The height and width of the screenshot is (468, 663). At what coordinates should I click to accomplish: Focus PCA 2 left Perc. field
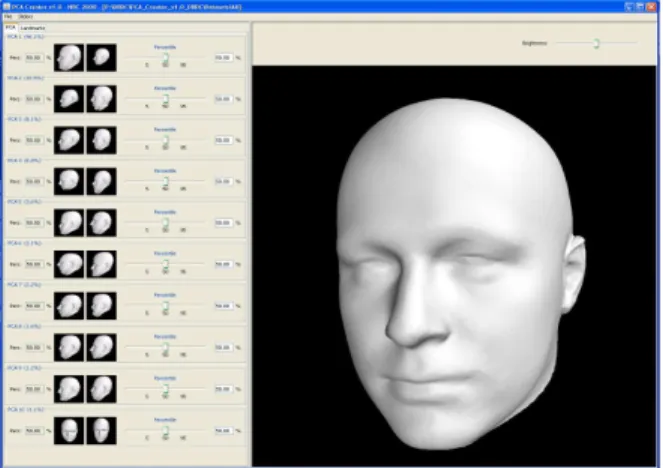pos(34,99)
